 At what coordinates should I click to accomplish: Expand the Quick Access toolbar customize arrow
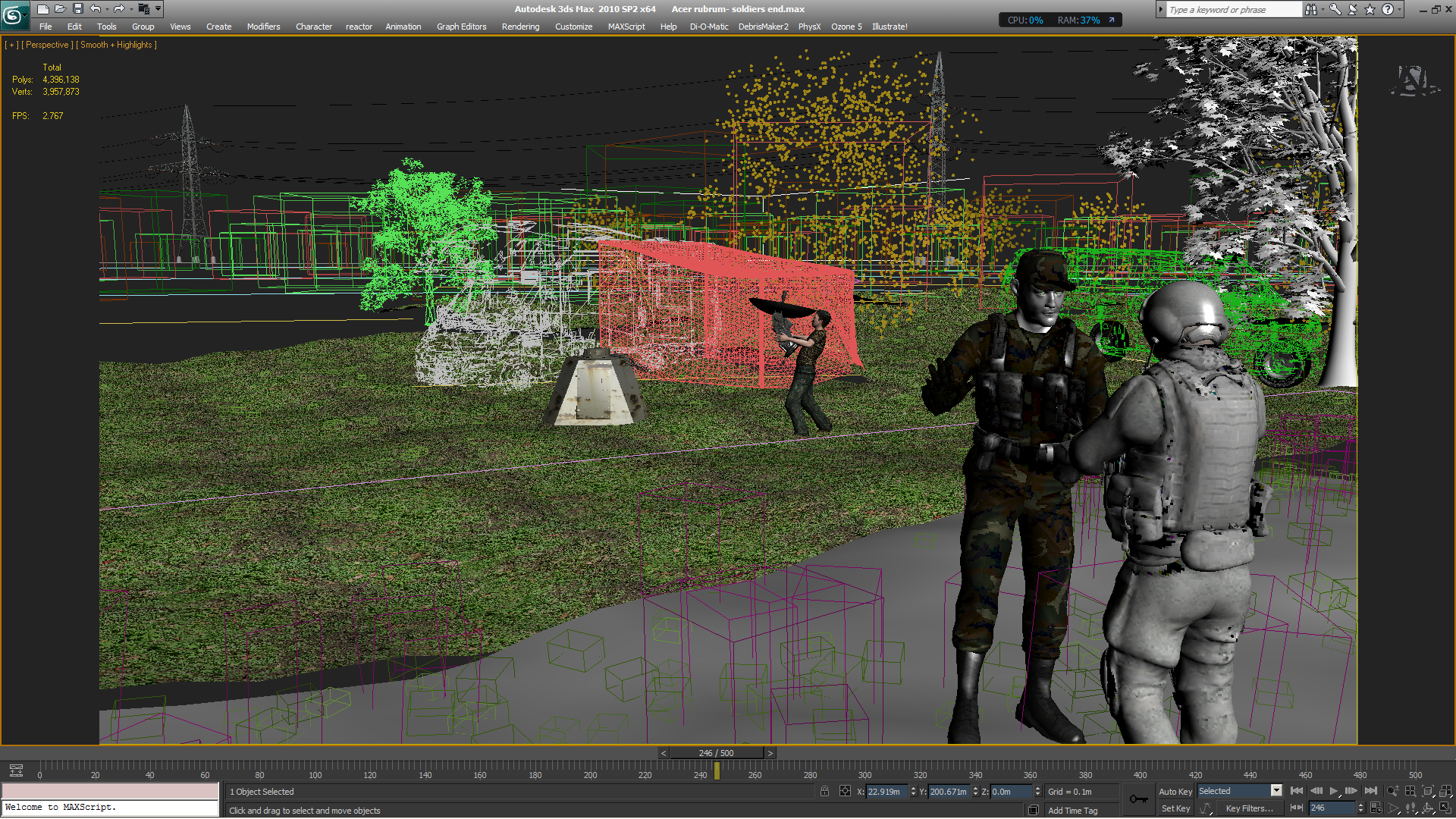[x=158, y=9]
